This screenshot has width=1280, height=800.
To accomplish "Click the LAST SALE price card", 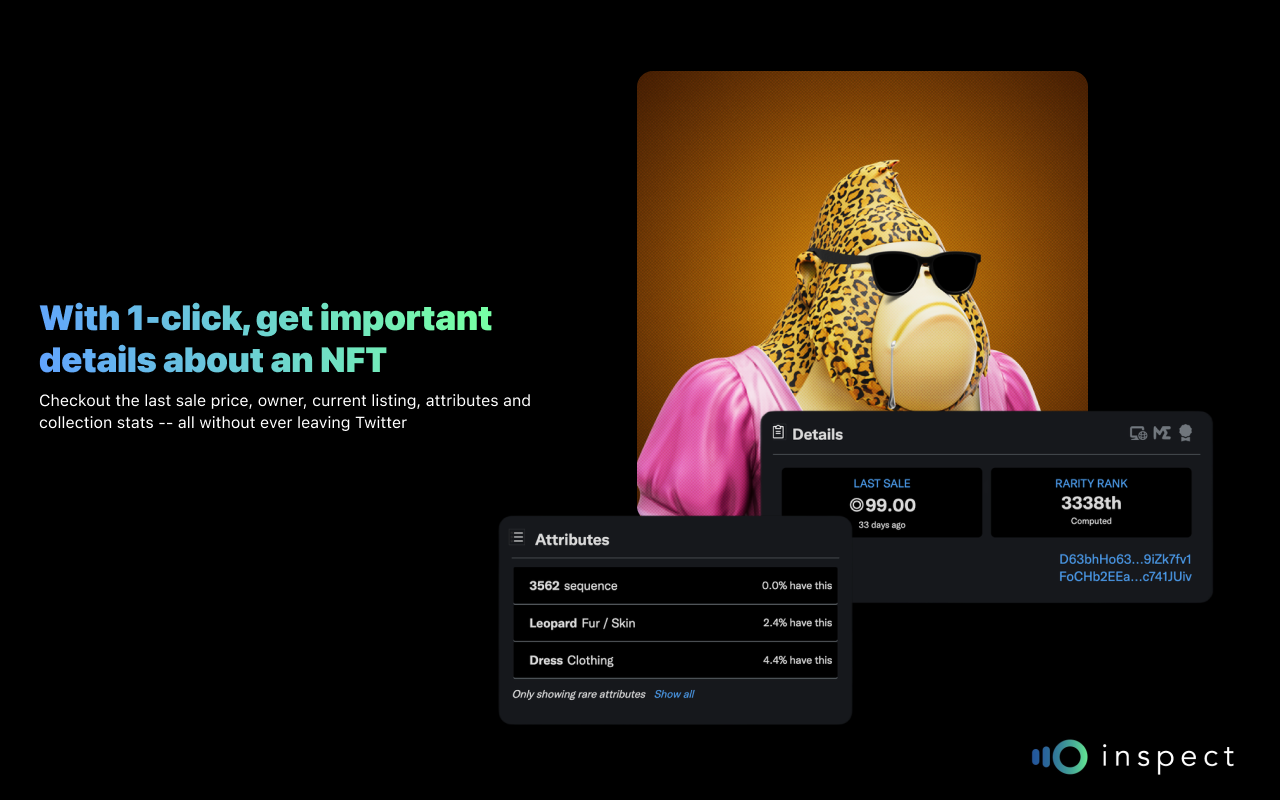I will pos(881,502).
